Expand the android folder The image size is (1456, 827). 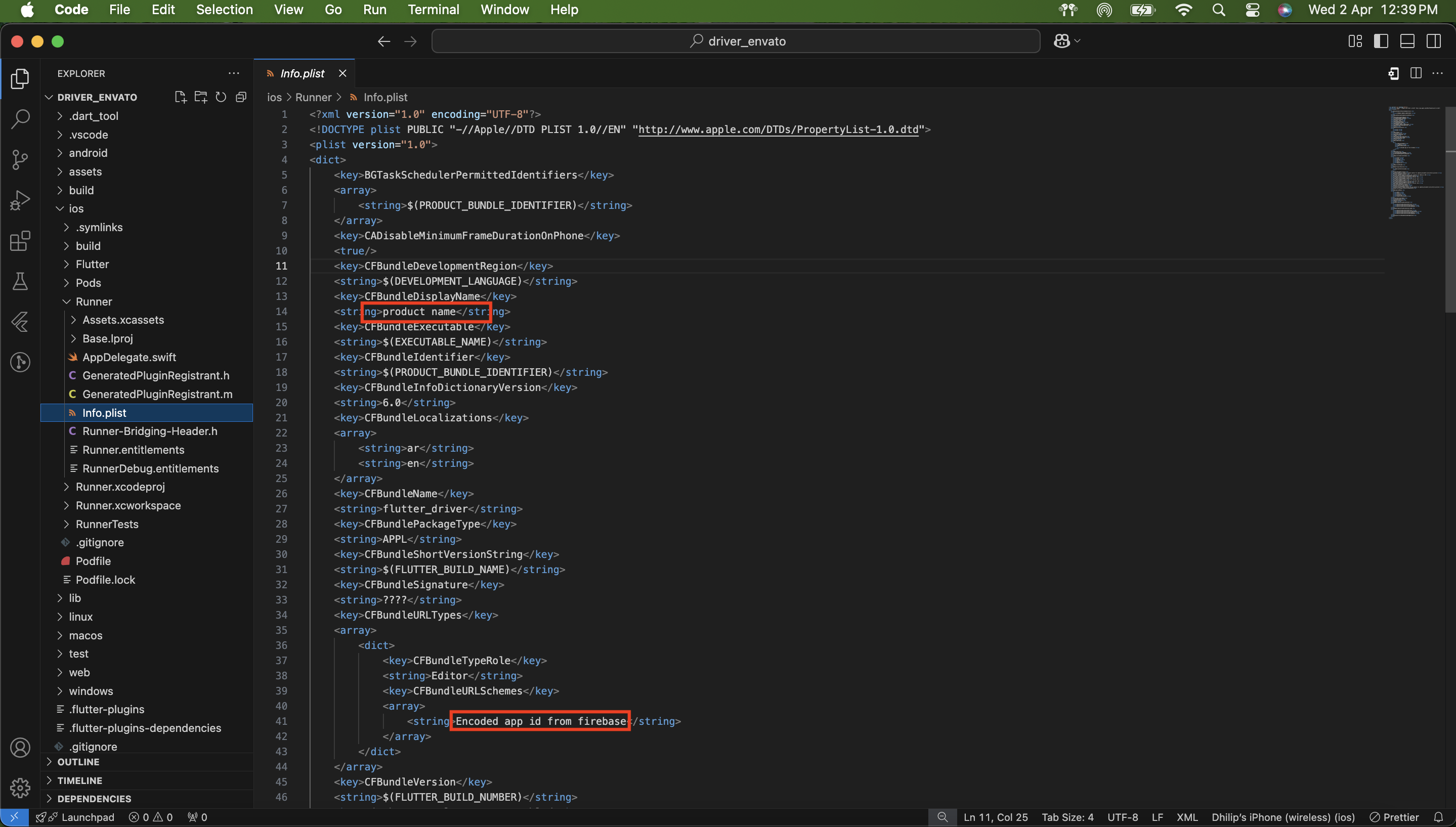[88, 153]
